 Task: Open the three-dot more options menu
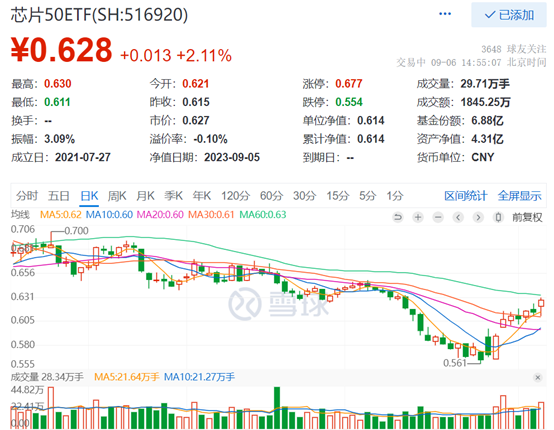click(444, 14)
